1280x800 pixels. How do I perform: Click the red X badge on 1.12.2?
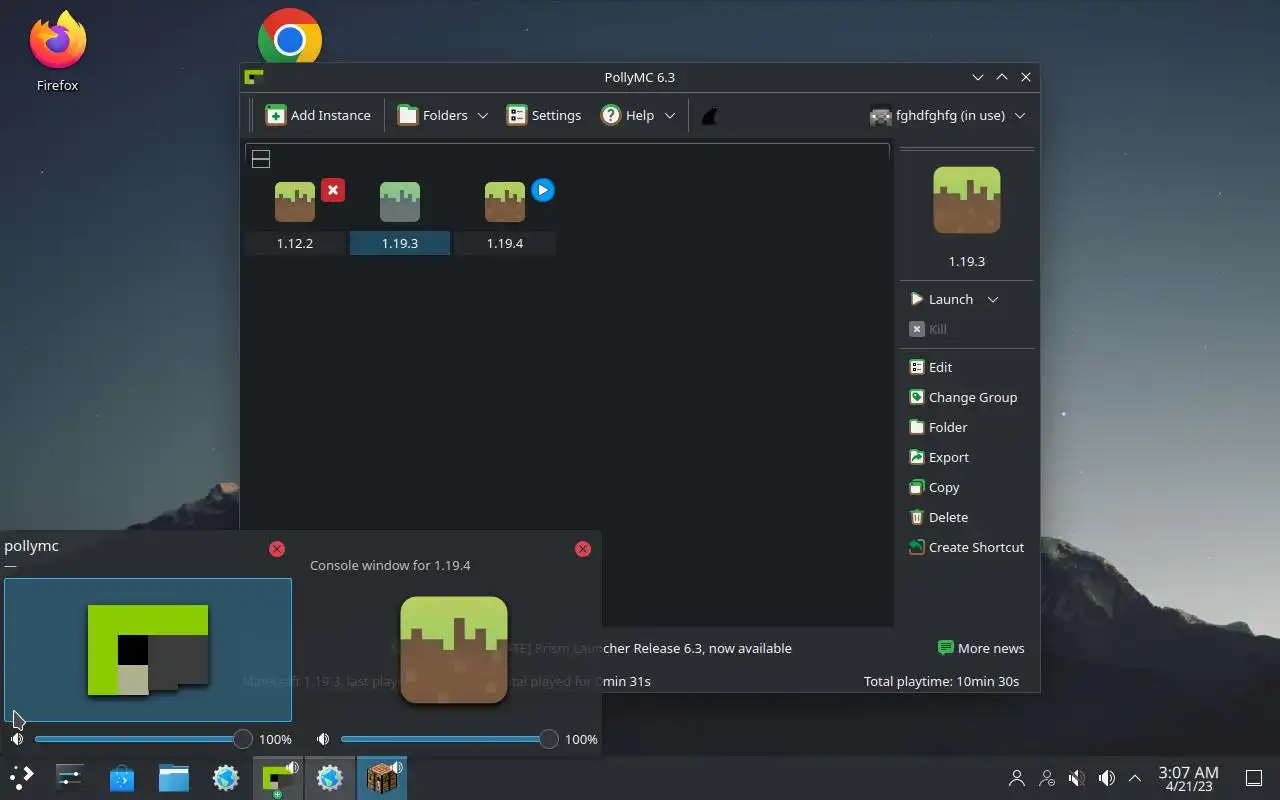point(333,190)
